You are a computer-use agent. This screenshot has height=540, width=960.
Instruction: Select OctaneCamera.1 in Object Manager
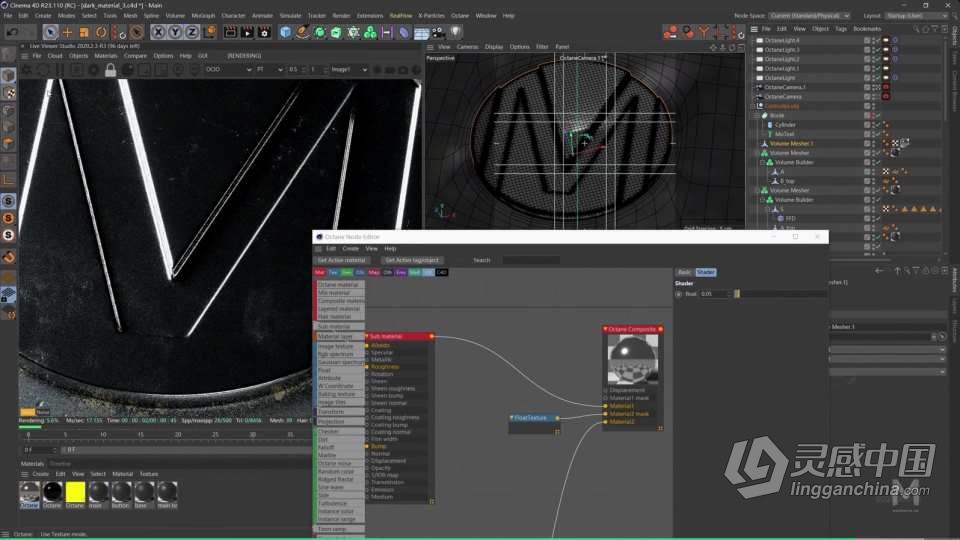pyautogui.click(x=784, y=87)
